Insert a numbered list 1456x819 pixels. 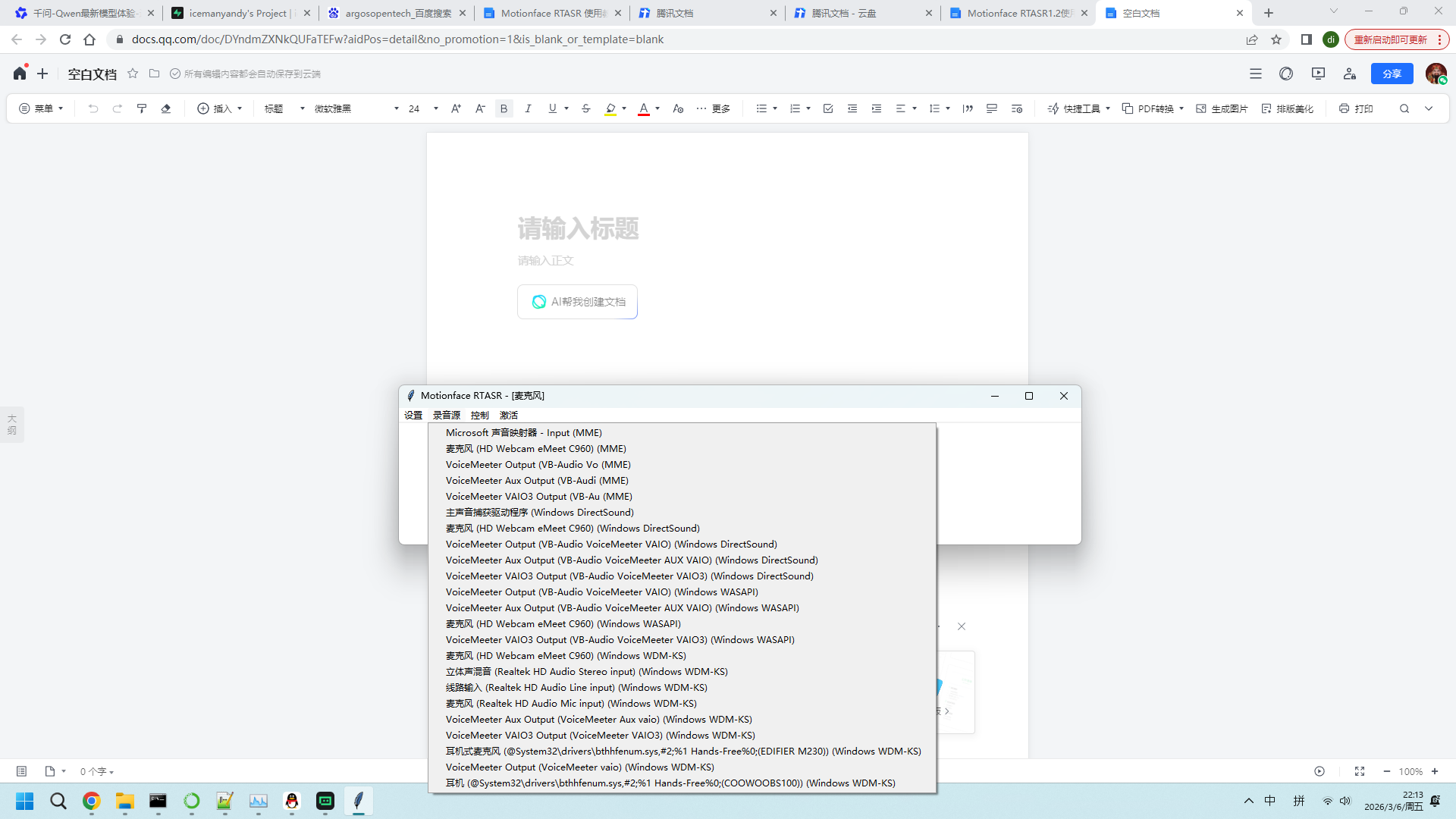pyautogui.click(x=795, y=108)
